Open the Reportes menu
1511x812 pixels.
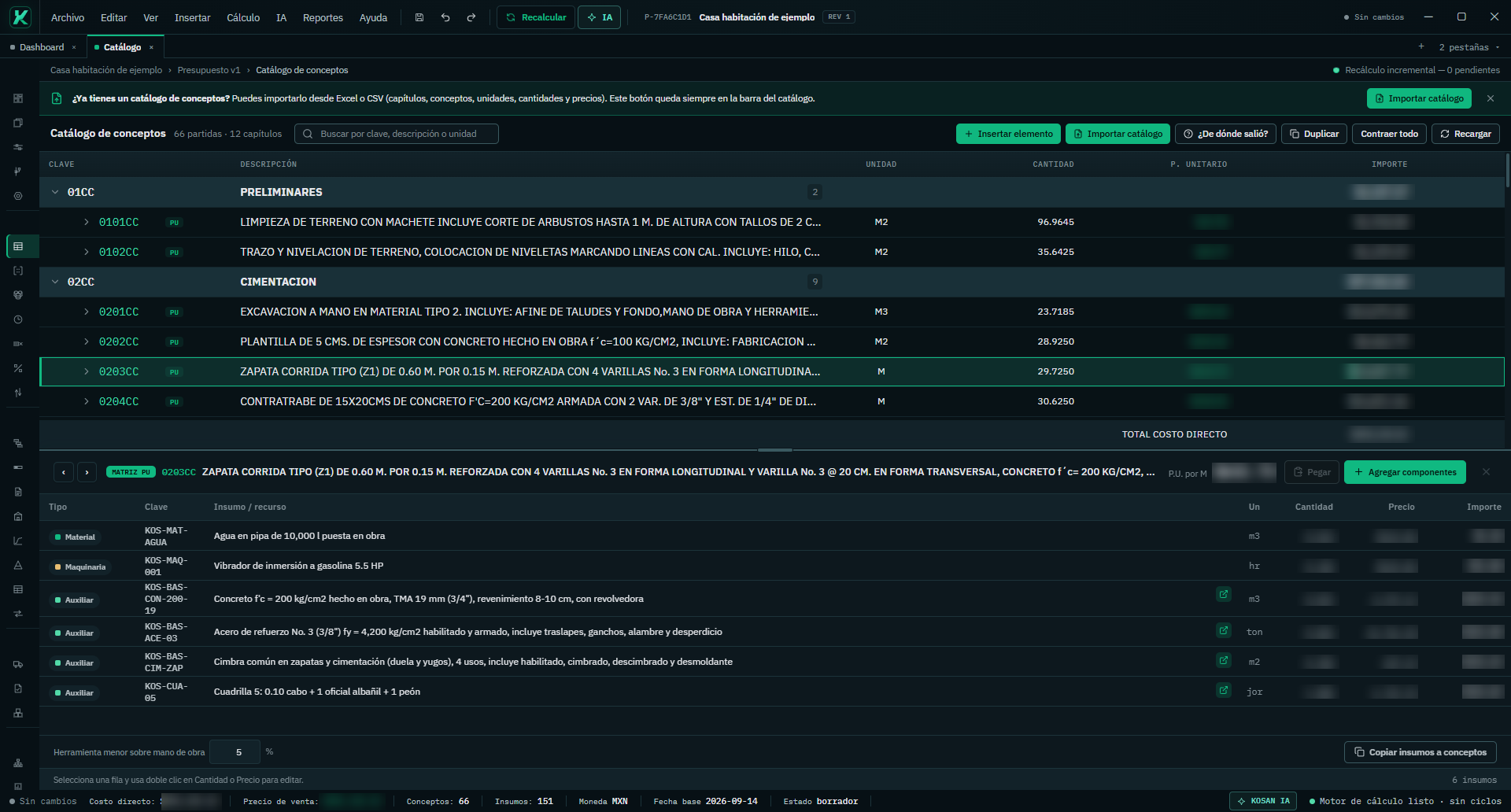coord(323,17)
